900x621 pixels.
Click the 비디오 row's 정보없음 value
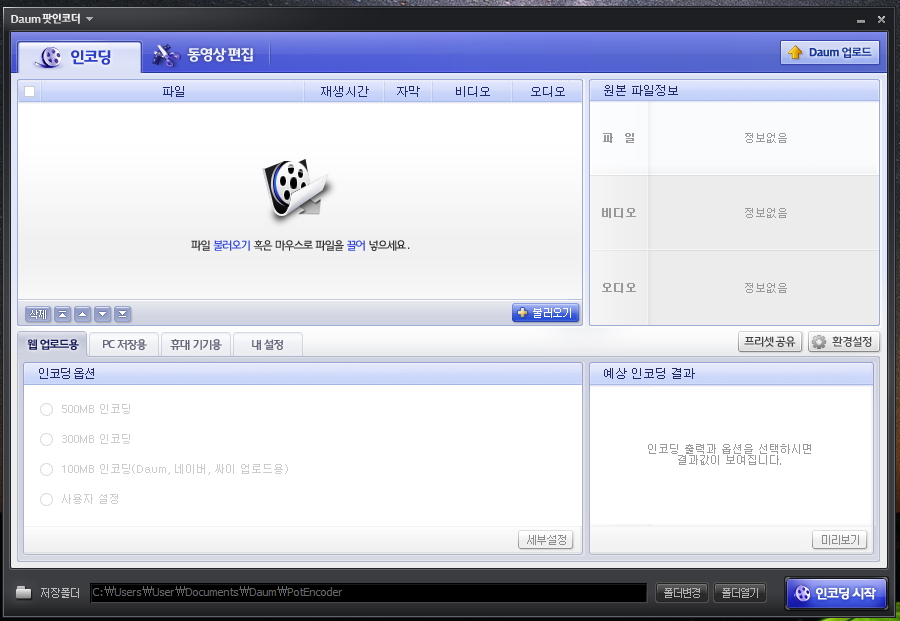pyautogui.click(x=766, y=213)
